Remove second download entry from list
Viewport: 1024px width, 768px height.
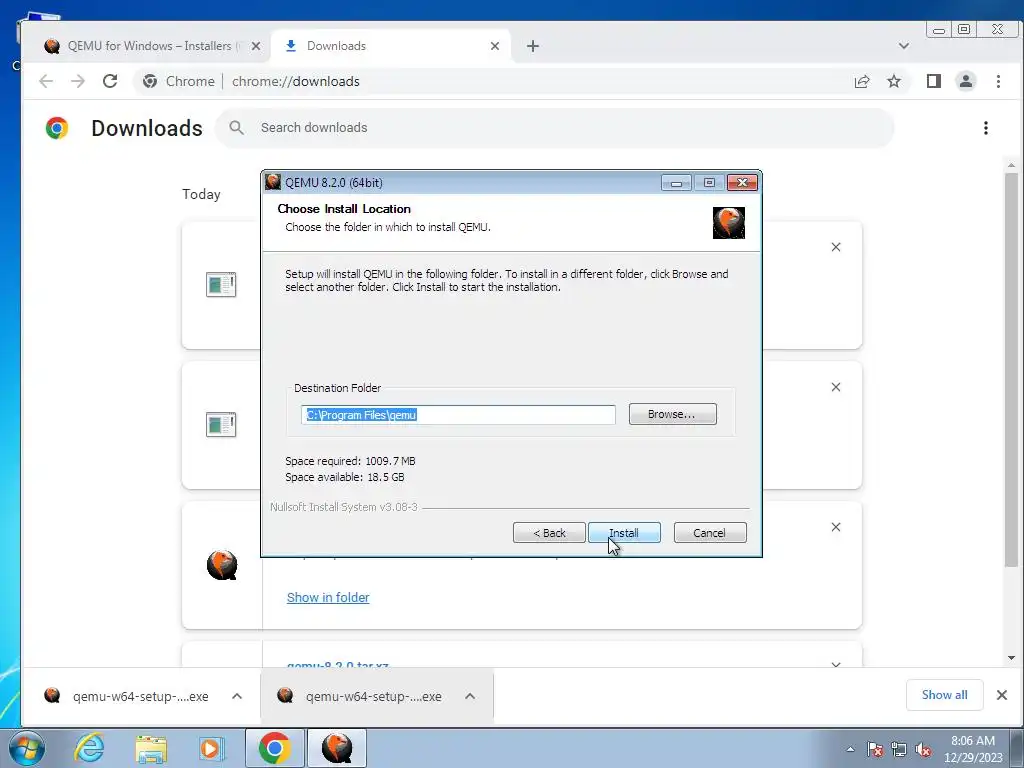point(836,387)
